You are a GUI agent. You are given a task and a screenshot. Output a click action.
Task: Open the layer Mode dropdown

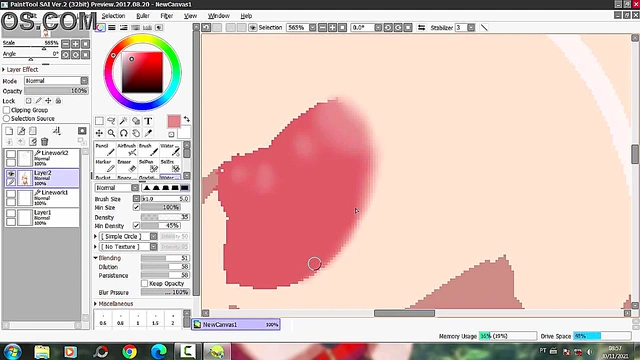coord(56,81)
